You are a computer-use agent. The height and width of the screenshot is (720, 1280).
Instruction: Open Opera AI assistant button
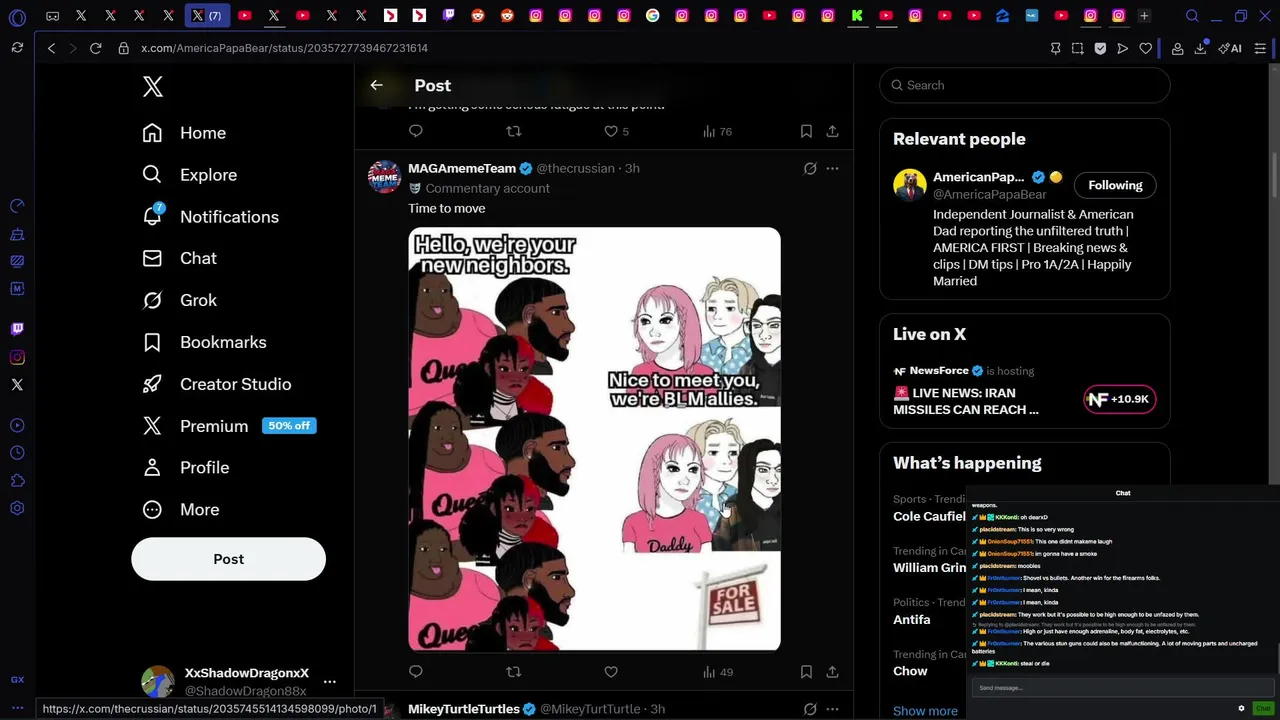(x=1230, y=48)
